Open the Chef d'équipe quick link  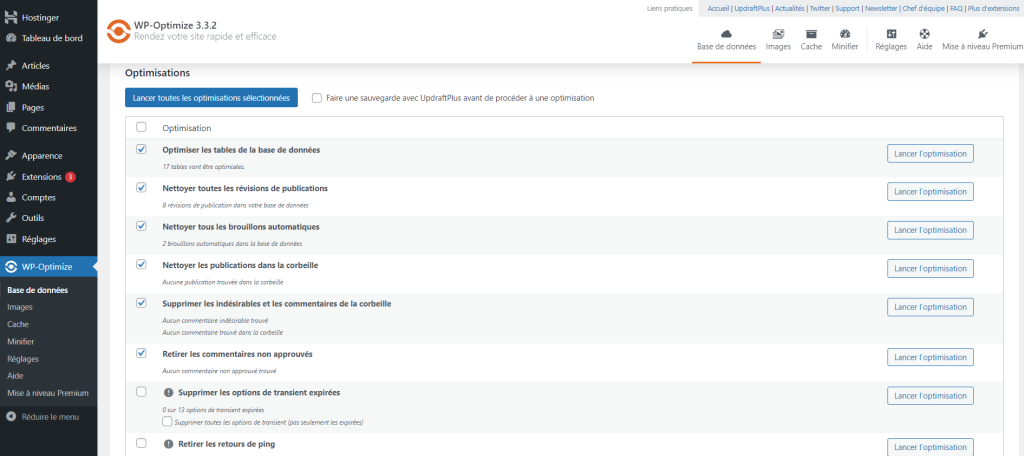pyautogui.click(x=923, y=8)
